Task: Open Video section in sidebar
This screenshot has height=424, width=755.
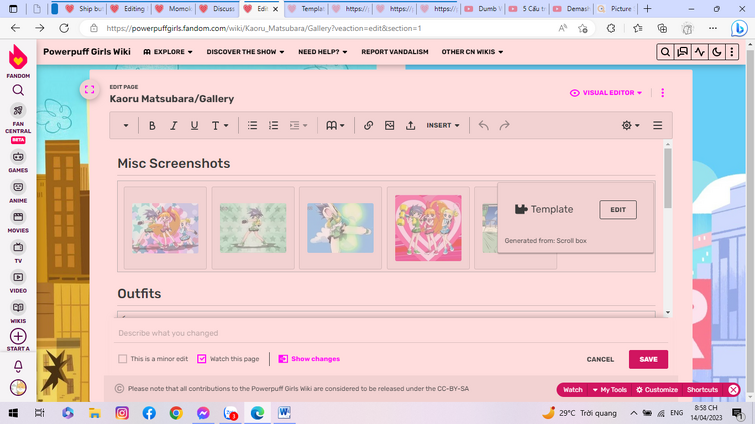Action: (x=18, y=283)
